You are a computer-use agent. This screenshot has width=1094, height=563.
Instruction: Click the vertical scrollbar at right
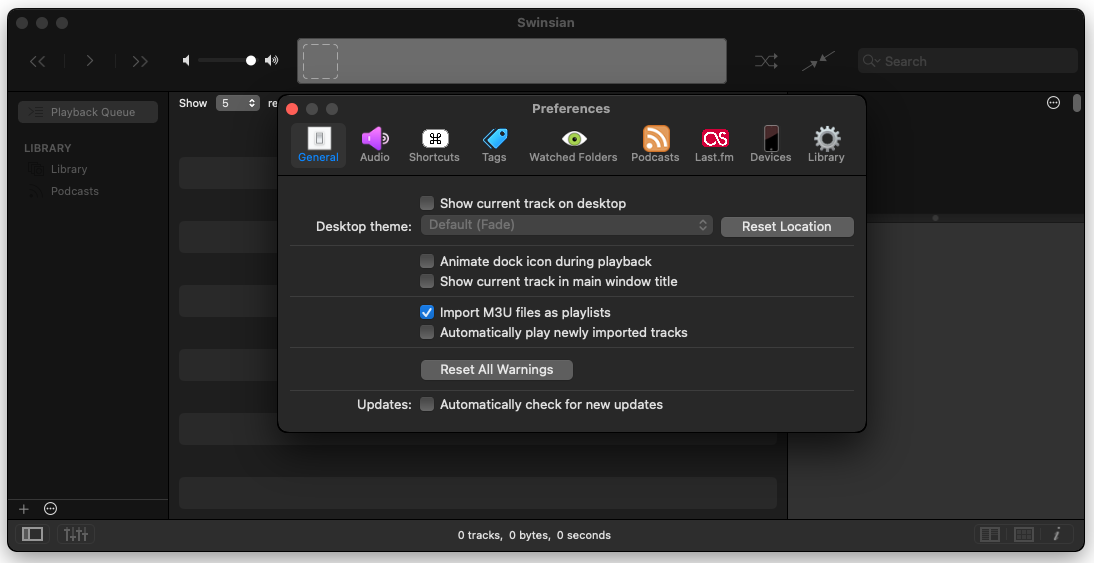coord(1077,103)
